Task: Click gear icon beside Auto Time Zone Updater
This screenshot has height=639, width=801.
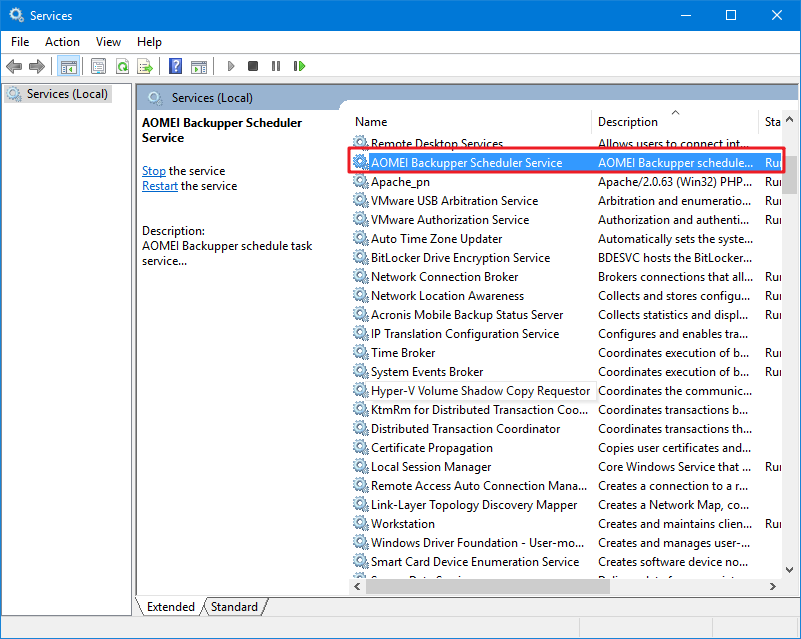Action: click(x=361, y=239)
